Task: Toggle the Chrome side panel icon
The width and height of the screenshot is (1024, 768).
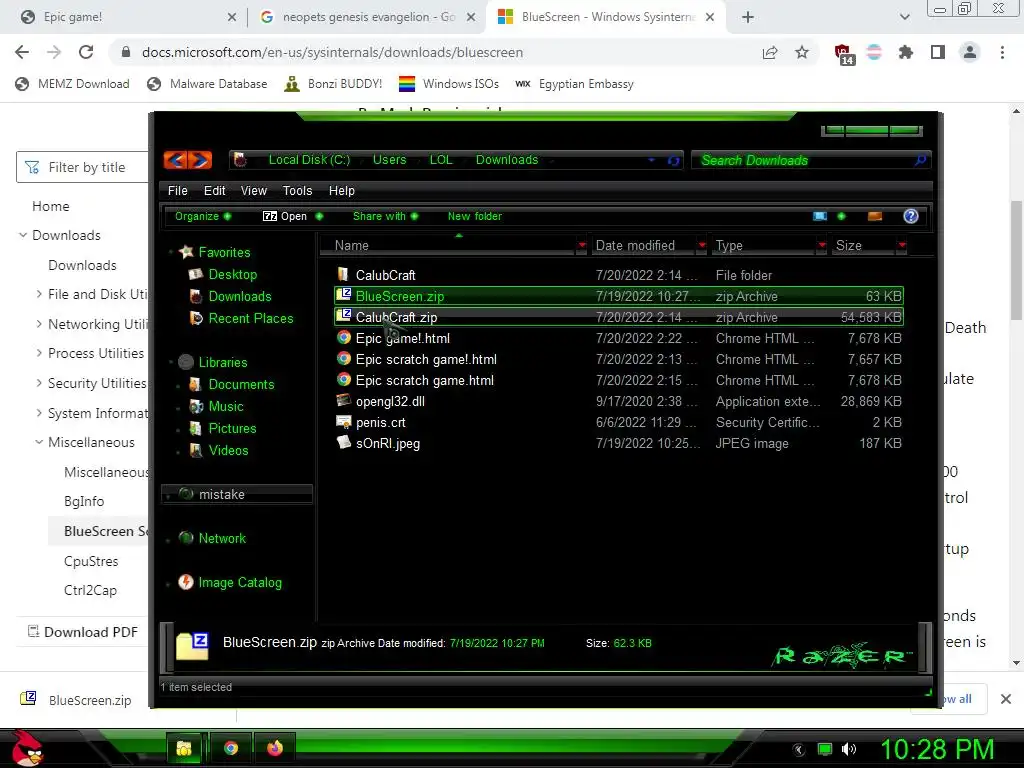Action: tap(938, 52)
